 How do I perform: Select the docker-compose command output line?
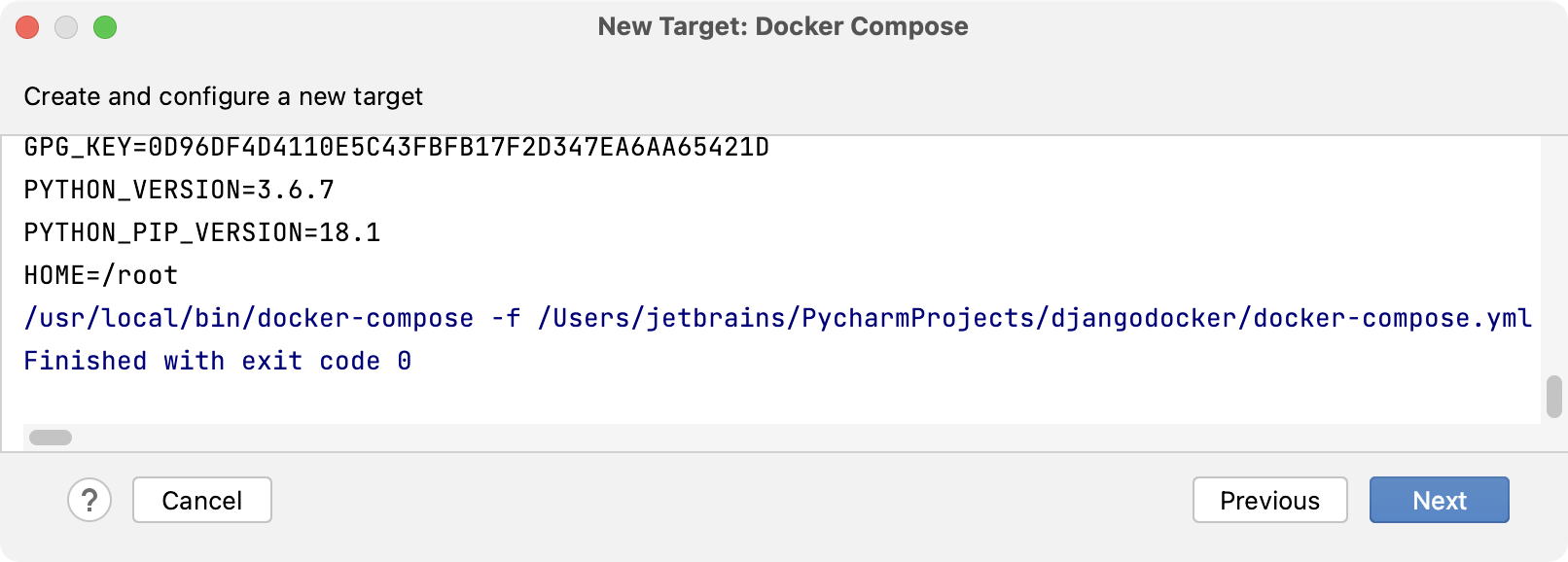pyautogui.click(x=681, y=317)
